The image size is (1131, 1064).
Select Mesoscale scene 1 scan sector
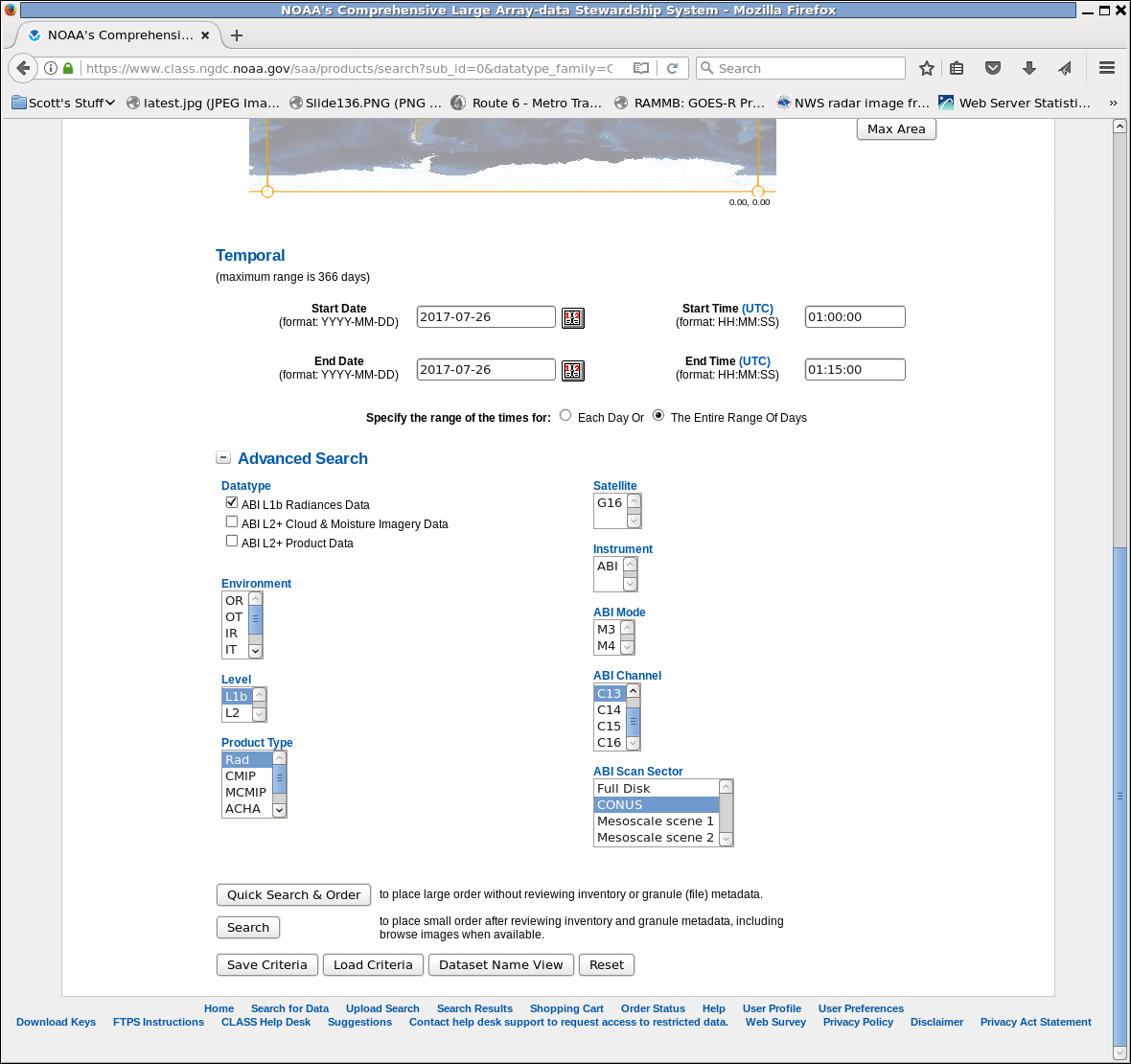(x=657, y=821)
